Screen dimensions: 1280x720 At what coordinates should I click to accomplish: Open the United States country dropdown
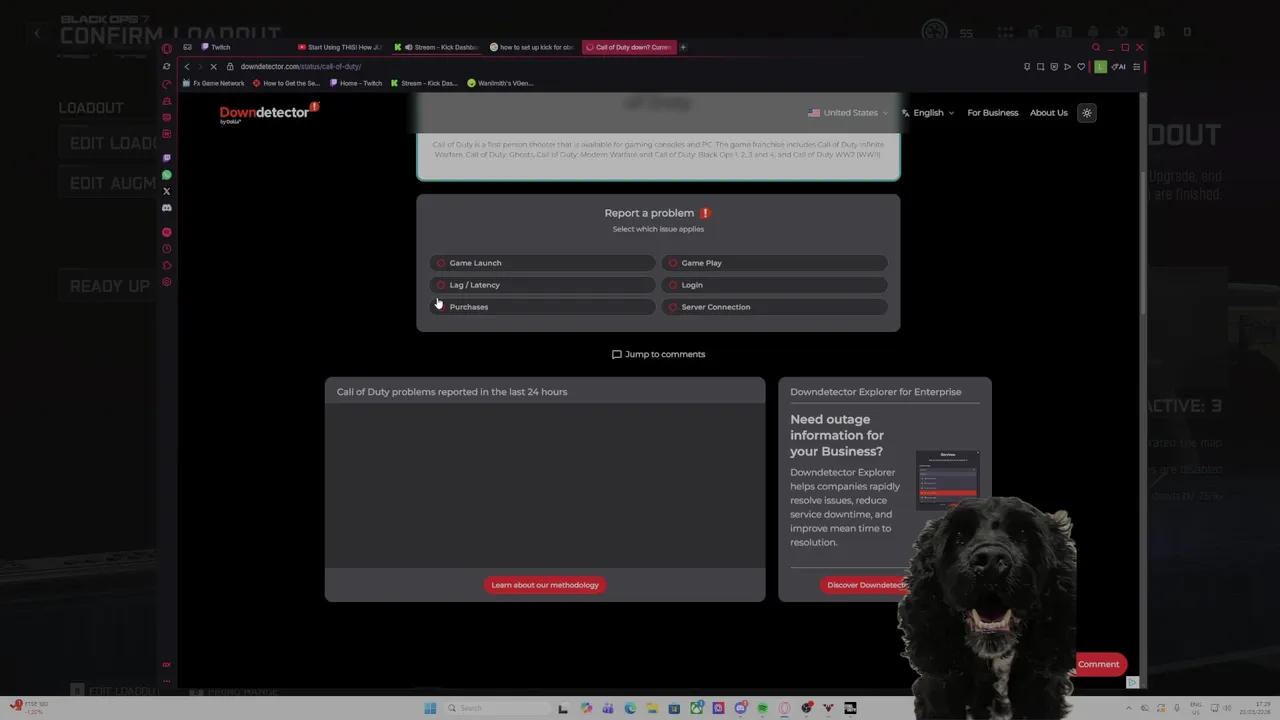coord(848,113)
